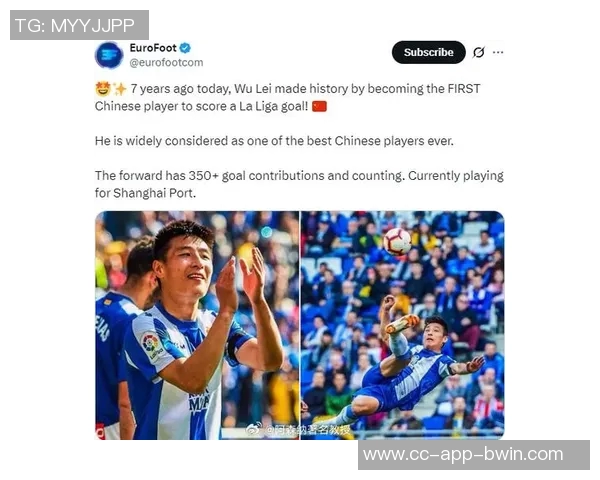Viewport: 600px width, 480px height.
Task: Click the China flag emoji
Action: 319,106
